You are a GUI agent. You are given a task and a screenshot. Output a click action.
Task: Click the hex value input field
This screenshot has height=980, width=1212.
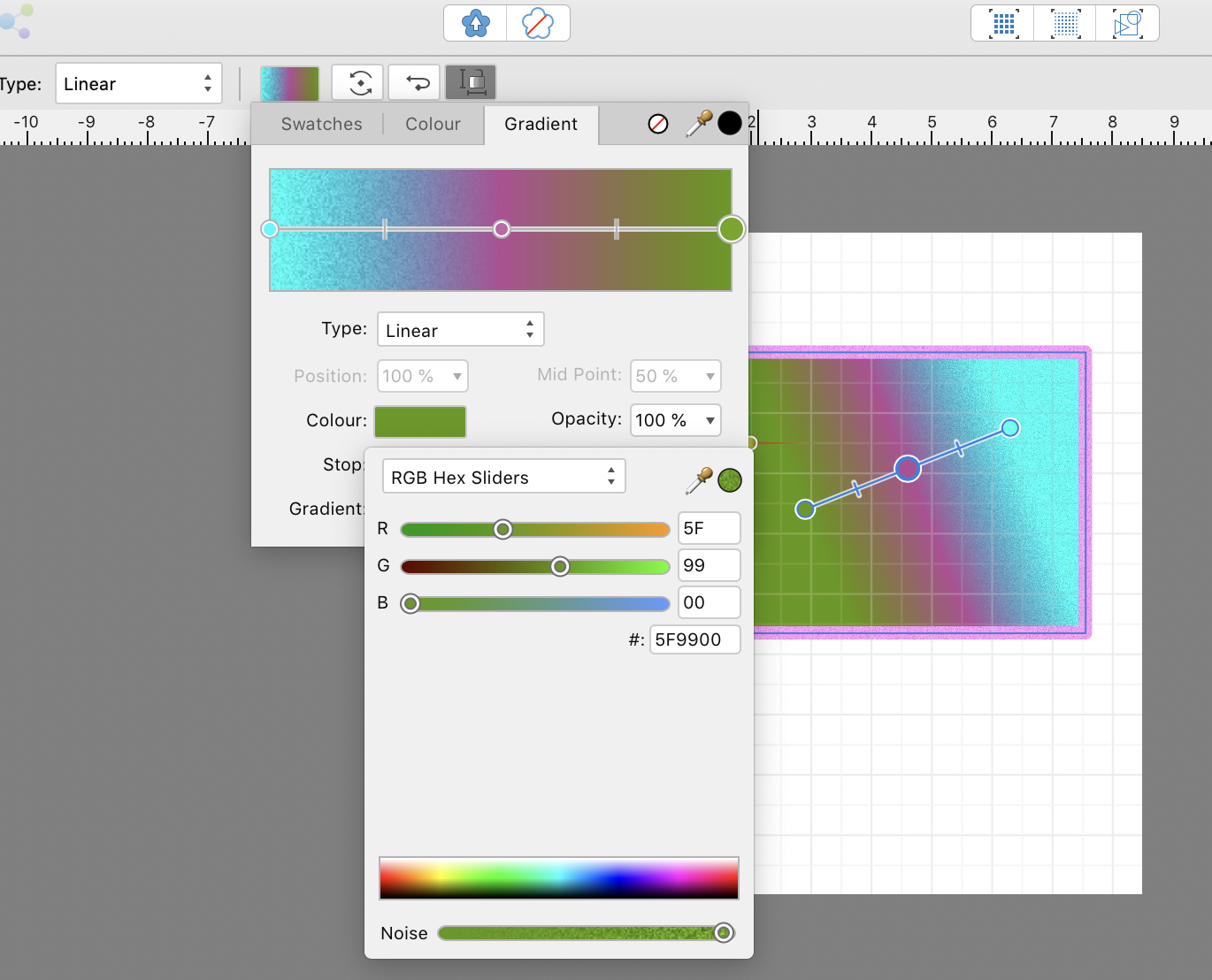pyautogui.click(x=695, y=639)
